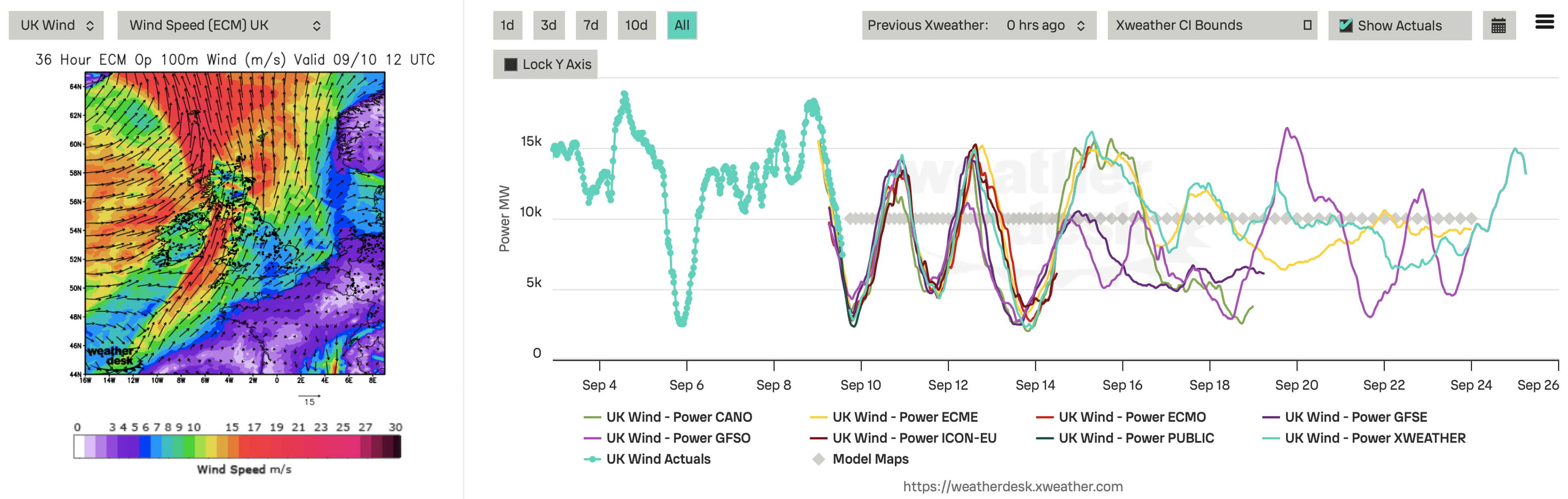Toggle UK Wind - Power GFSE legend series

1345,417
